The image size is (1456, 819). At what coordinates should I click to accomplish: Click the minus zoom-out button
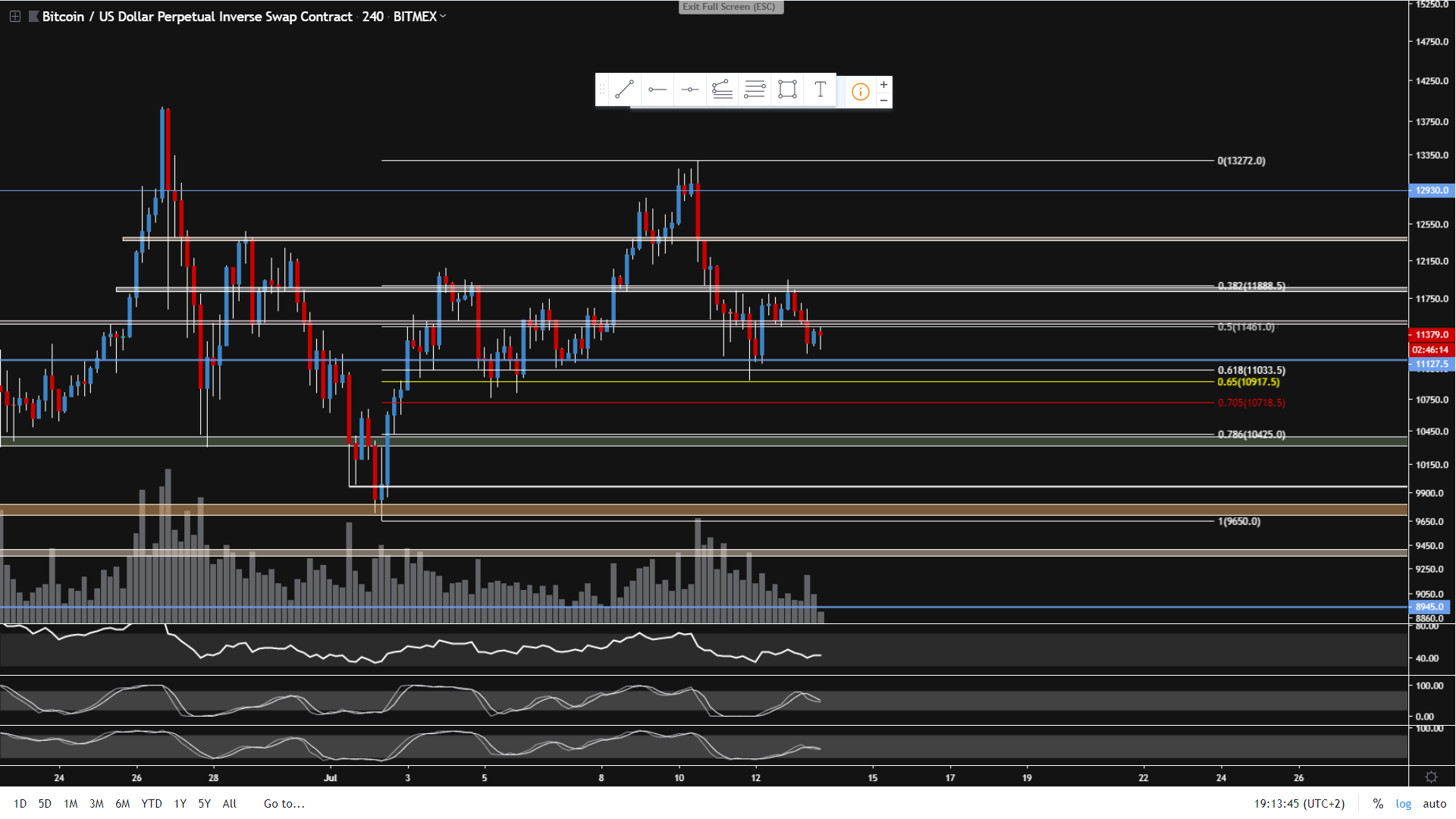click(883, 100)
